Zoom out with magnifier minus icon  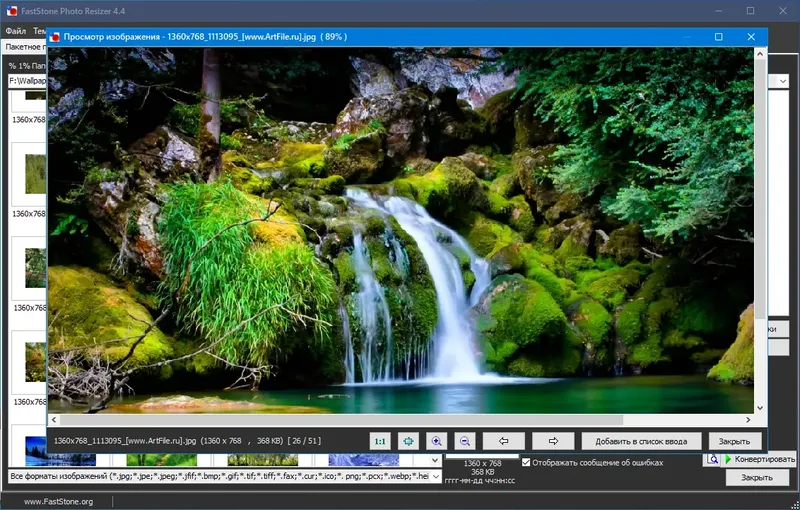(465, 441)
